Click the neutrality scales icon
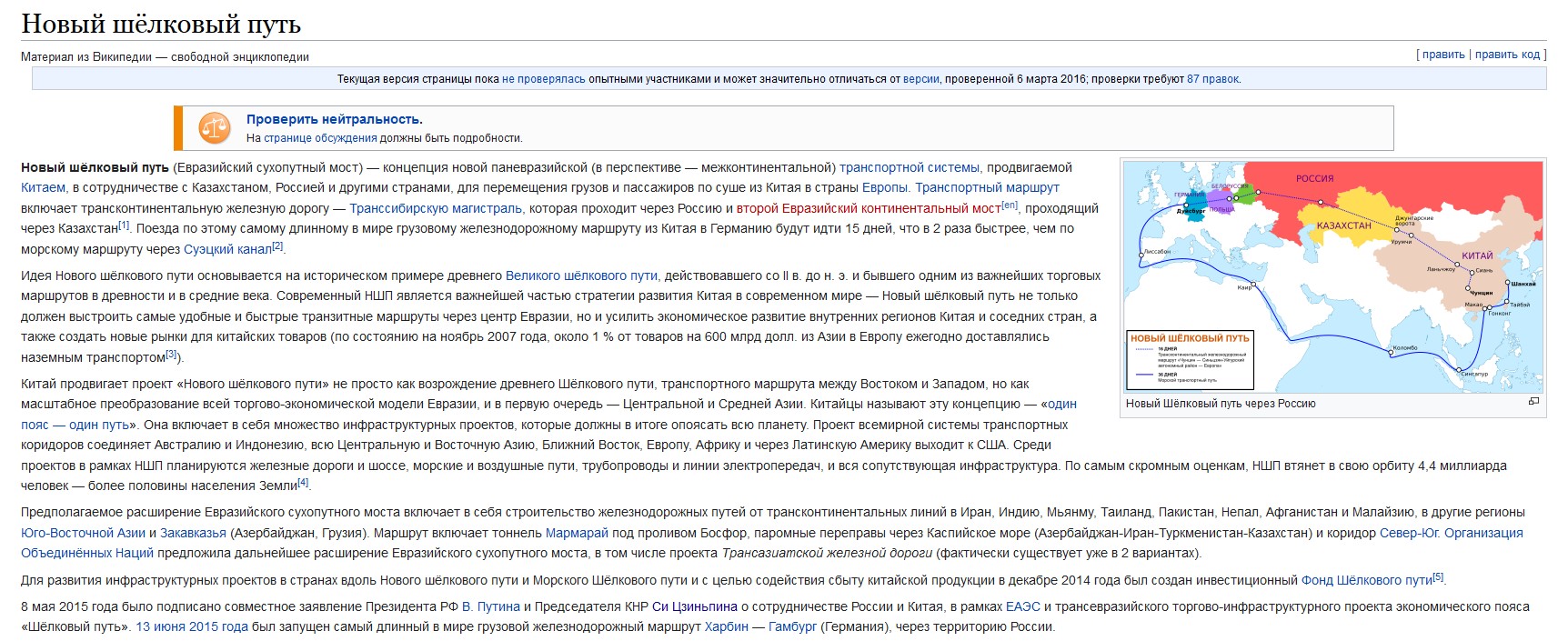 (215, 128)
